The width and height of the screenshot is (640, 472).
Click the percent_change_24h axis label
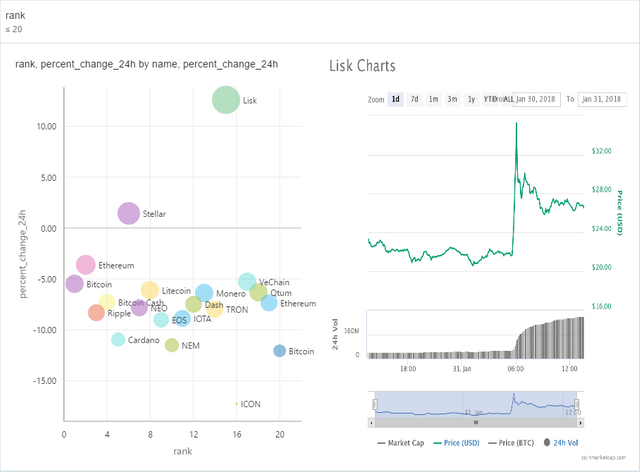pos(22,254)
